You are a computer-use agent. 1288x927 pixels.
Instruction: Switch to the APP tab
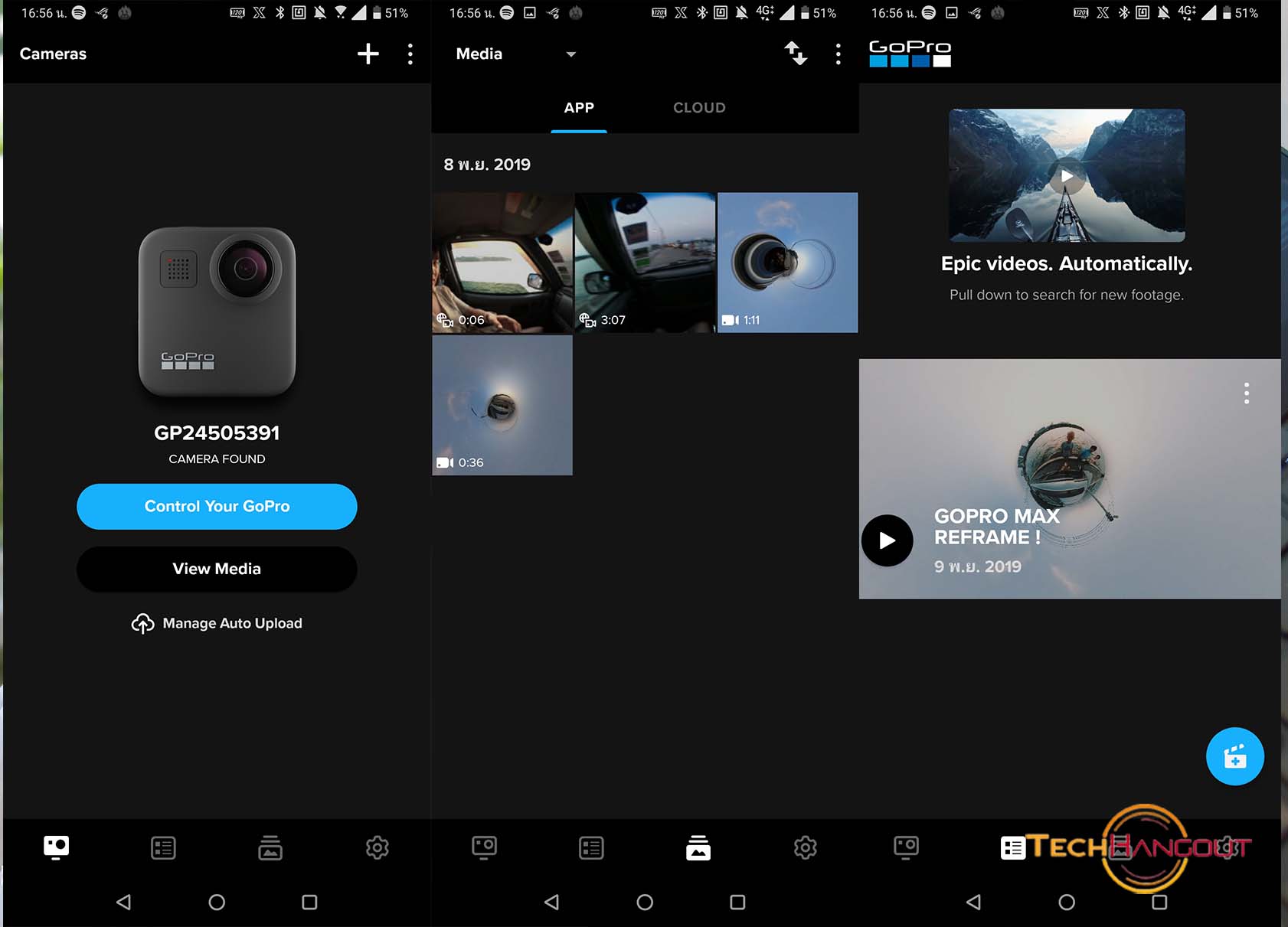point(579,108)
